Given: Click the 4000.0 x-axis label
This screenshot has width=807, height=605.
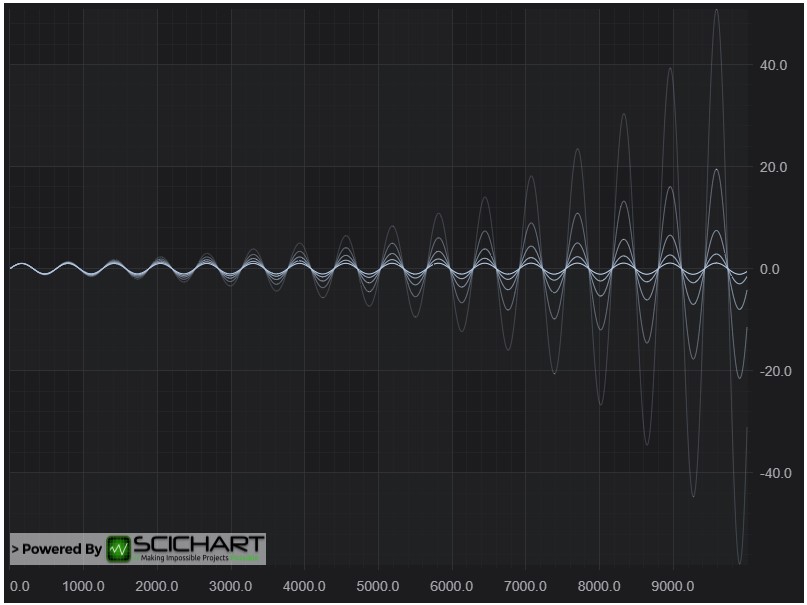Looking at the screenshot, I should click(304, 586).
